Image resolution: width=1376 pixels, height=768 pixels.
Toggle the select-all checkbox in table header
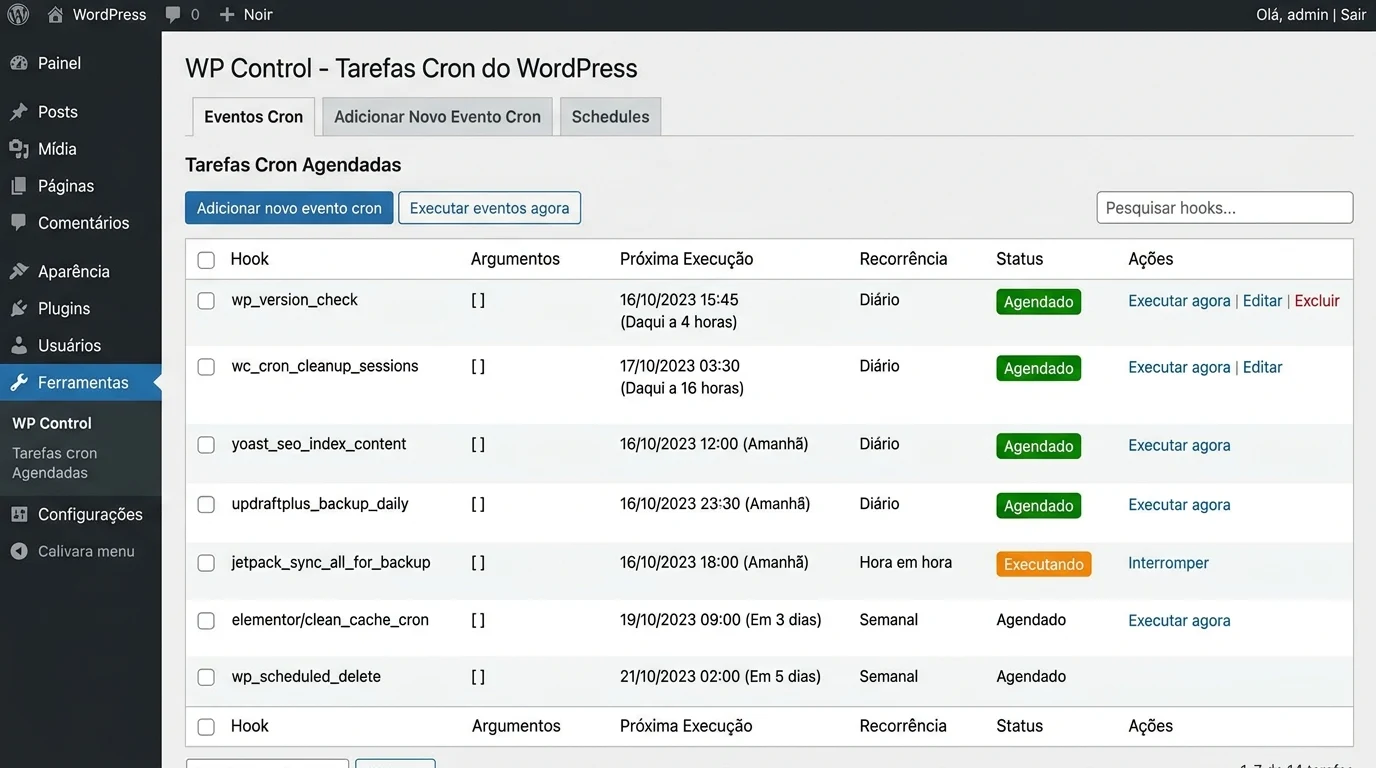click(206, 260)
